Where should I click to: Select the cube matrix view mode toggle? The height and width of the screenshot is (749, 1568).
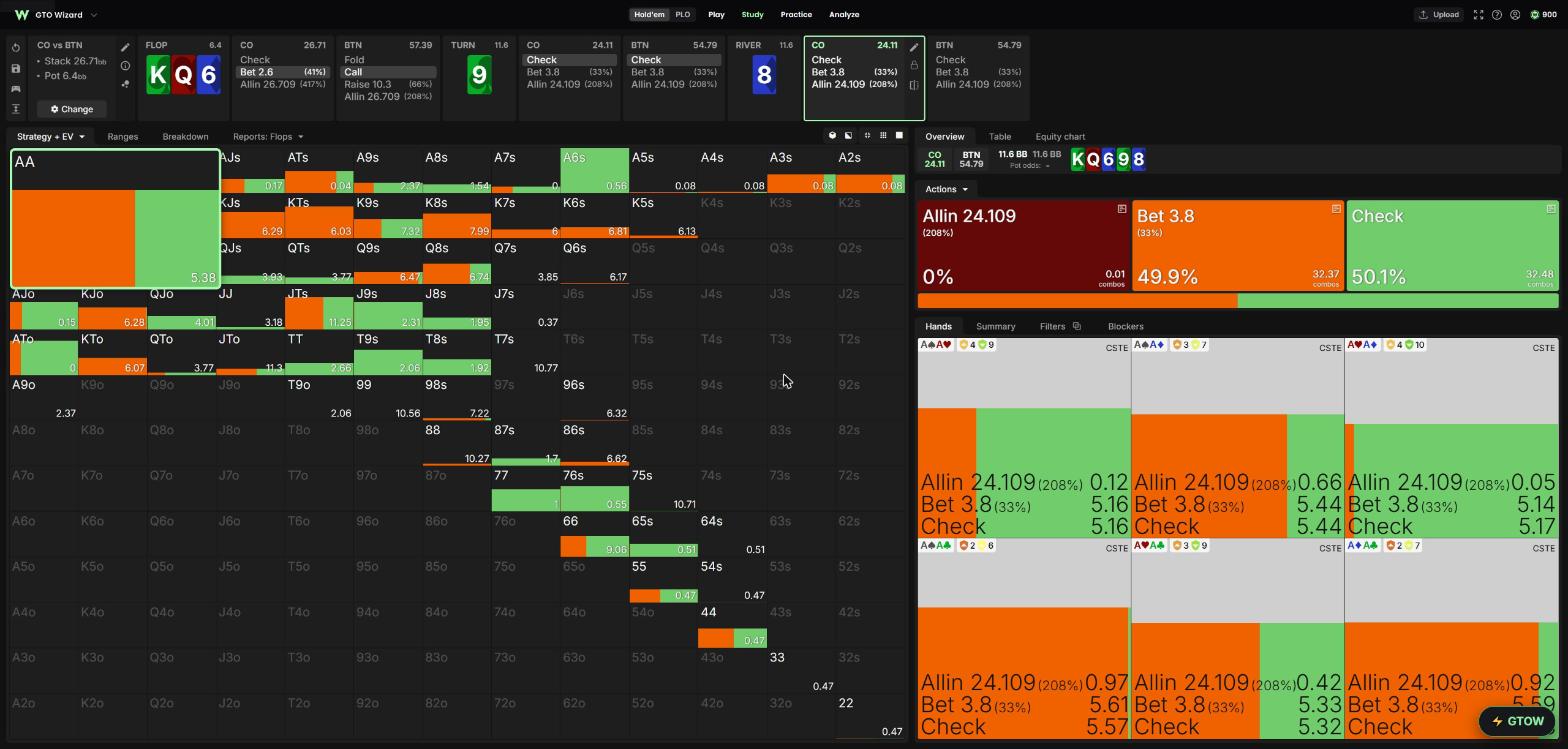pyautogui.click(x=832, y=135)
